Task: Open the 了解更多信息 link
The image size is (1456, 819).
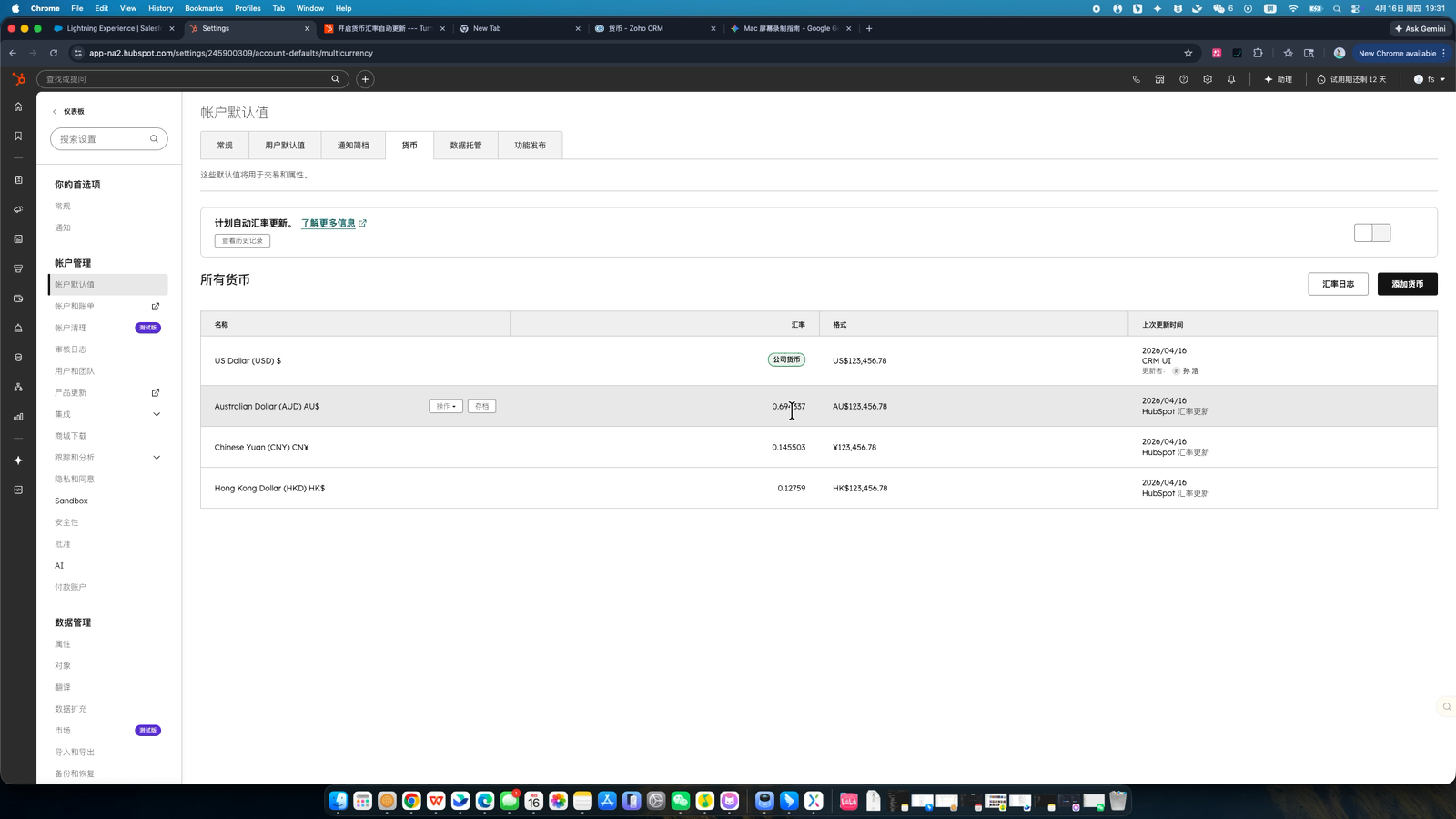Action: click(333, 223)
